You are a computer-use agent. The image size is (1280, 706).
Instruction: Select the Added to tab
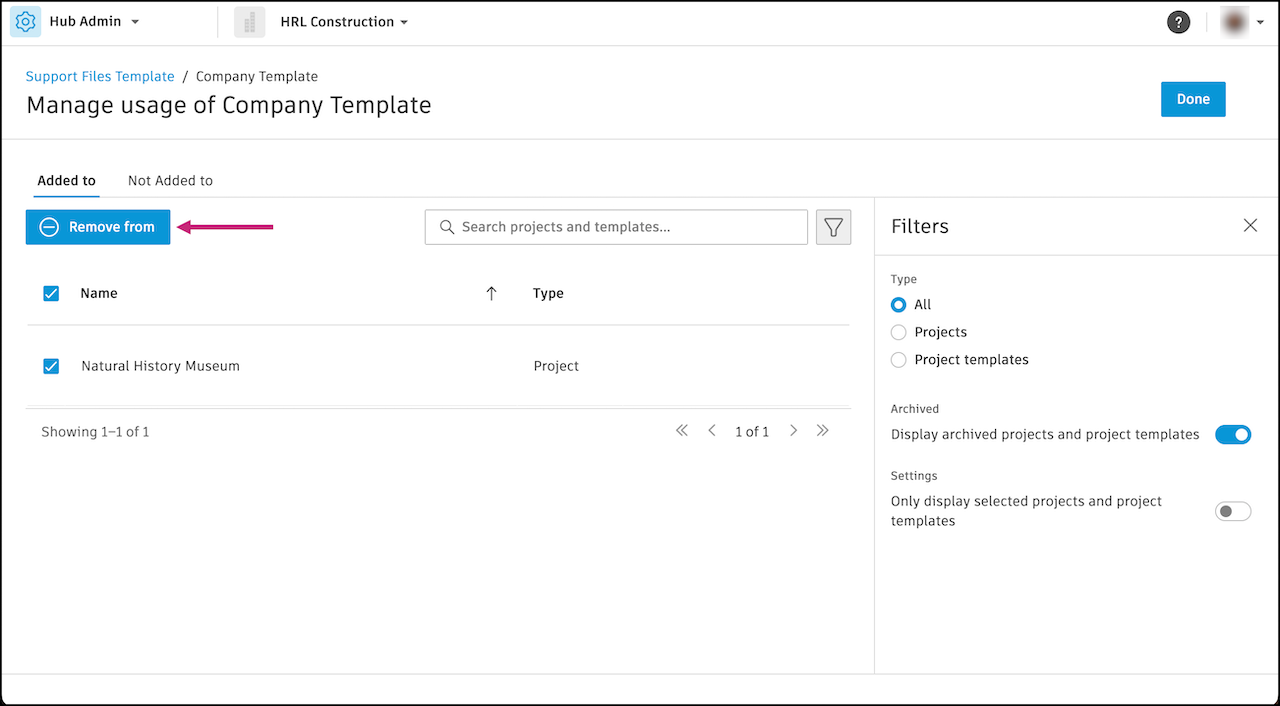pyautogui.click(x=66, y=180)
